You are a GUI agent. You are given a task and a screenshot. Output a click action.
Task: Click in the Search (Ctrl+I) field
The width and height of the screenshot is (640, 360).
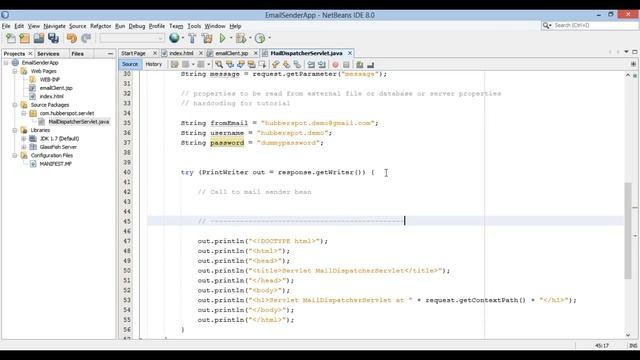pos(594,25)
